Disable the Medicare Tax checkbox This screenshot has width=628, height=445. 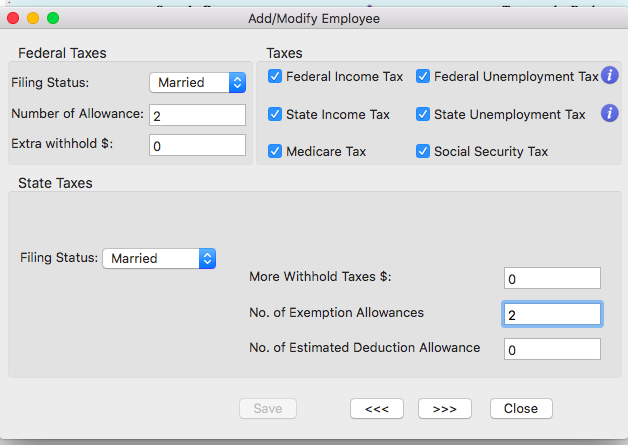click(275, 151)
